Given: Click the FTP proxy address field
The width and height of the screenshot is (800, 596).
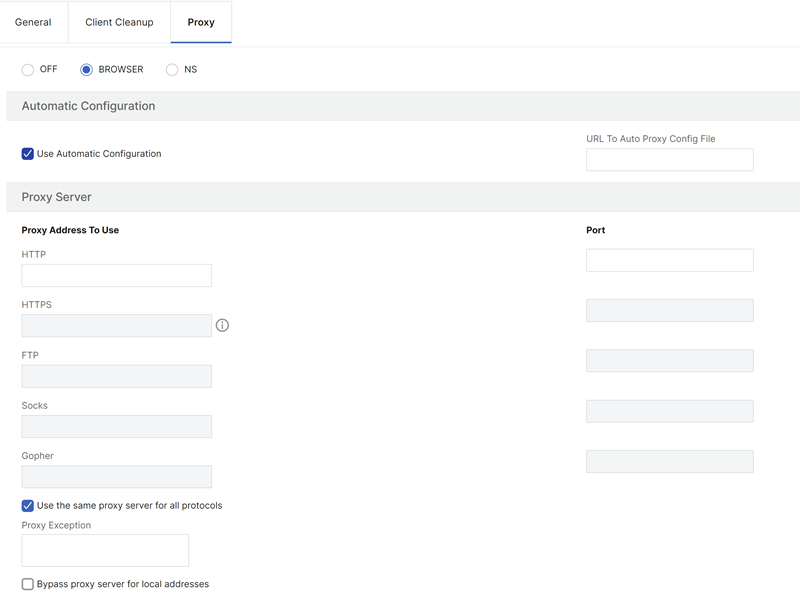Looking at the screenshot, I should (x=116, y=376).
